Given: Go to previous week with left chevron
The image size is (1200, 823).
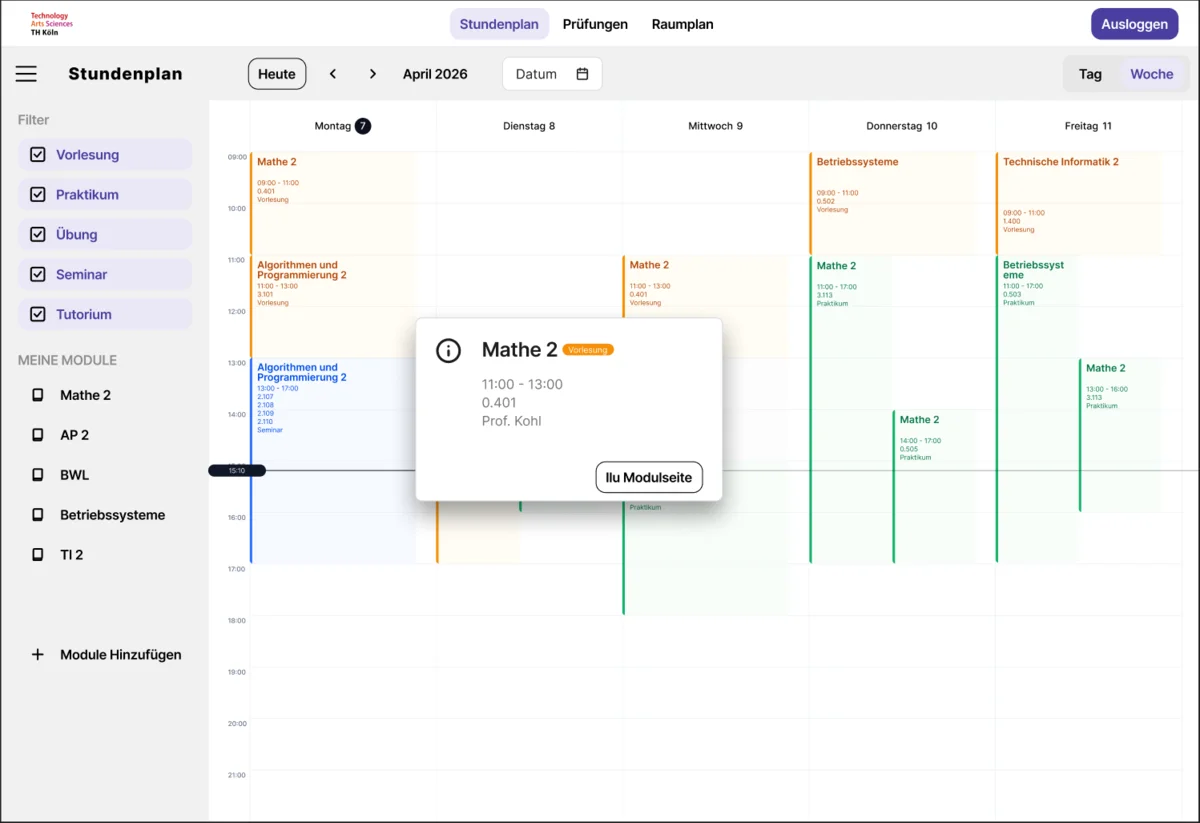Looking at the screenshot, I should pyautogui.click(x=333, y=74).
